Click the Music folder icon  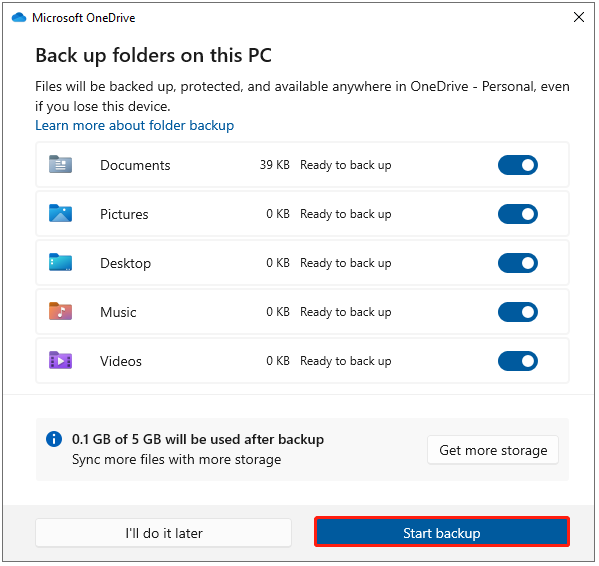(60, 311)
